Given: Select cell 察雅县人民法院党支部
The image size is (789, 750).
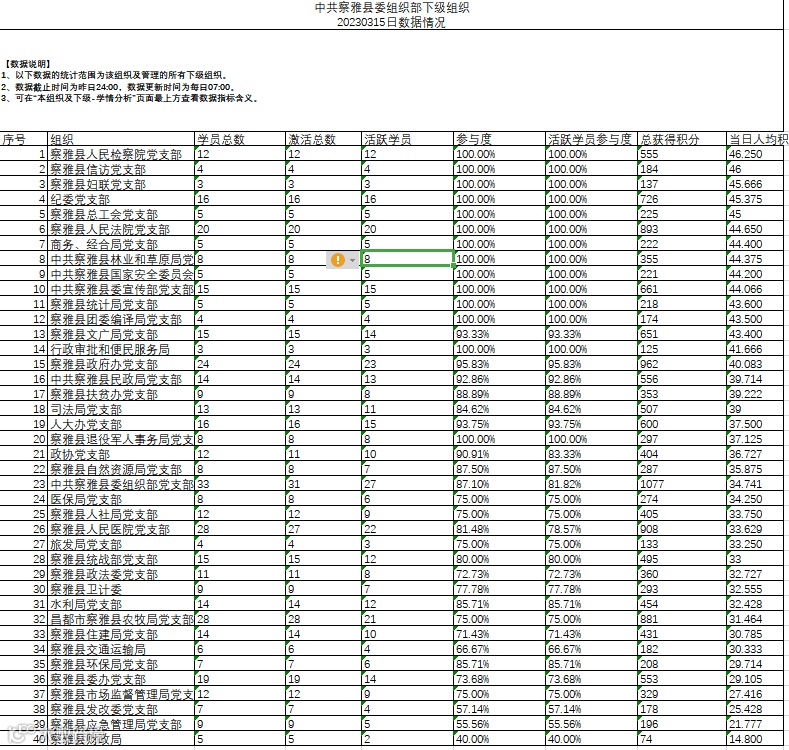Looking at the screenshot, I should pyautogui.click(x=121, y=229).
